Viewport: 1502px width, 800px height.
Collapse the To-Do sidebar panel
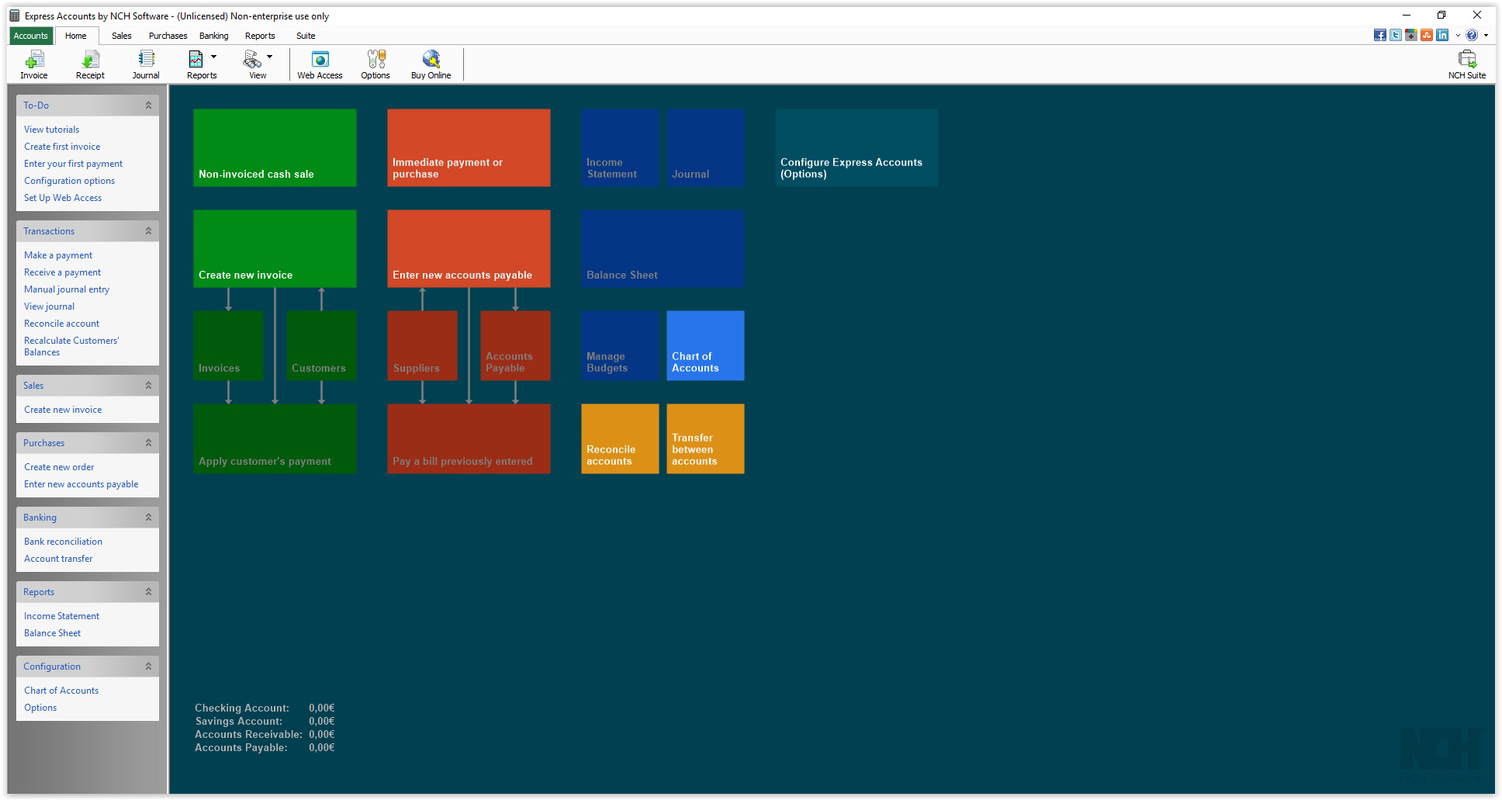click(x=148, y=105)
